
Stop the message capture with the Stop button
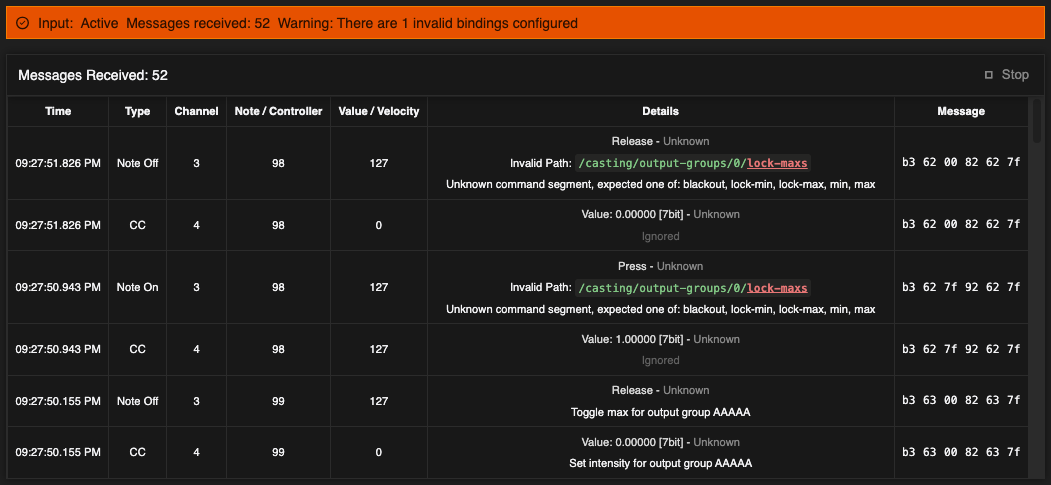[1006, 75]
